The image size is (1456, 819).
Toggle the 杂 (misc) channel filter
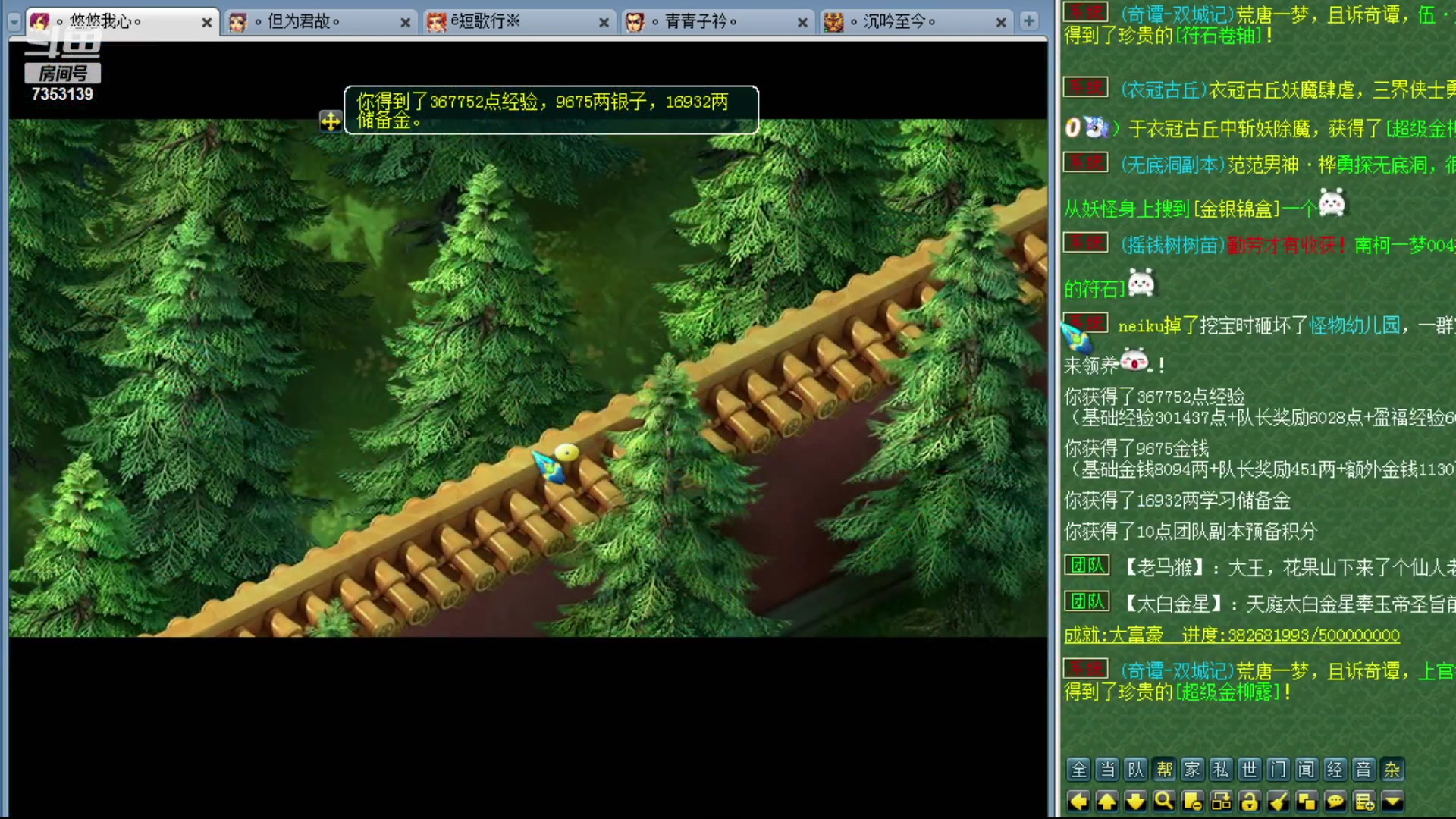click(1392, 770)
